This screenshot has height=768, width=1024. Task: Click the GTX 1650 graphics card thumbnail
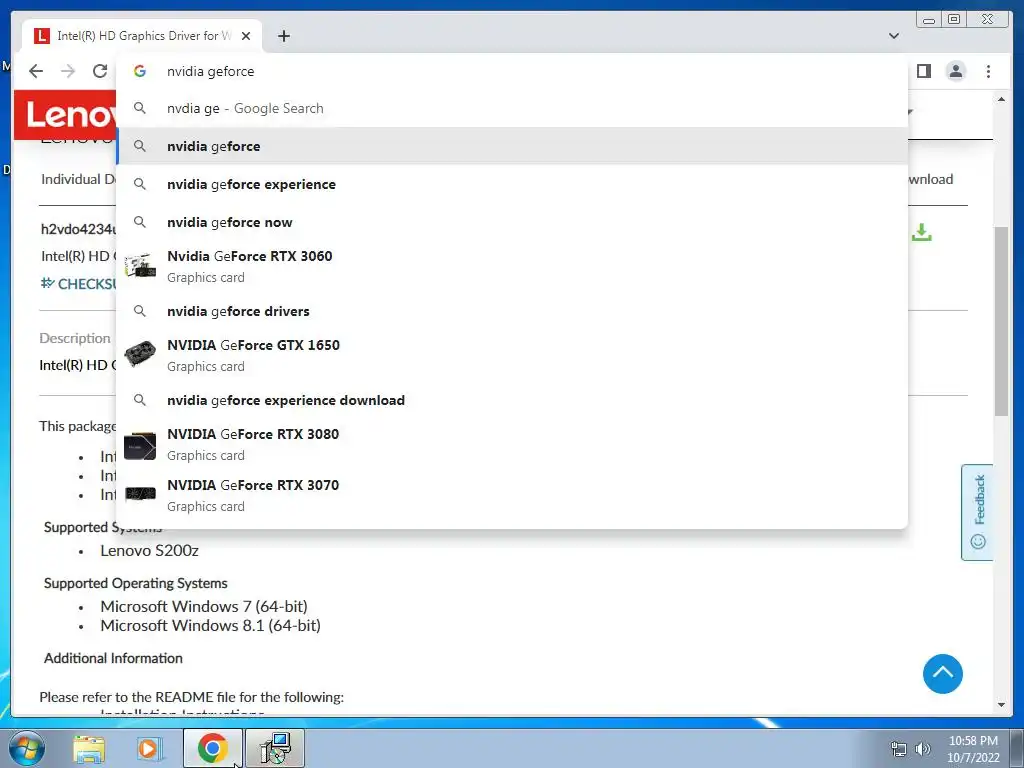click(x=140, y=353)
